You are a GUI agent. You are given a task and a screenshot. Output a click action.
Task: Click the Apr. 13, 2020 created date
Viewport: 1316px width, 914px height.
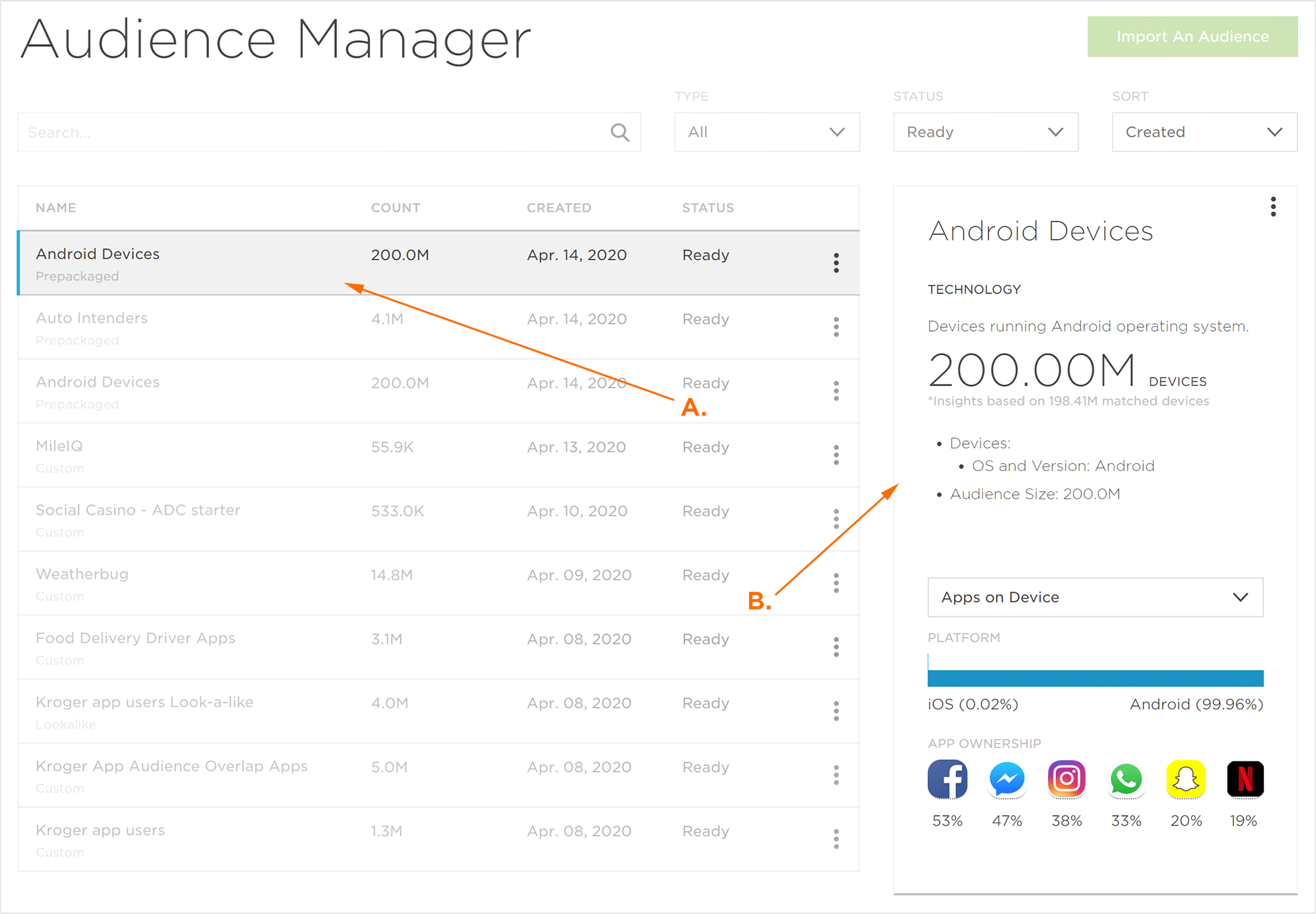point(576,447)
